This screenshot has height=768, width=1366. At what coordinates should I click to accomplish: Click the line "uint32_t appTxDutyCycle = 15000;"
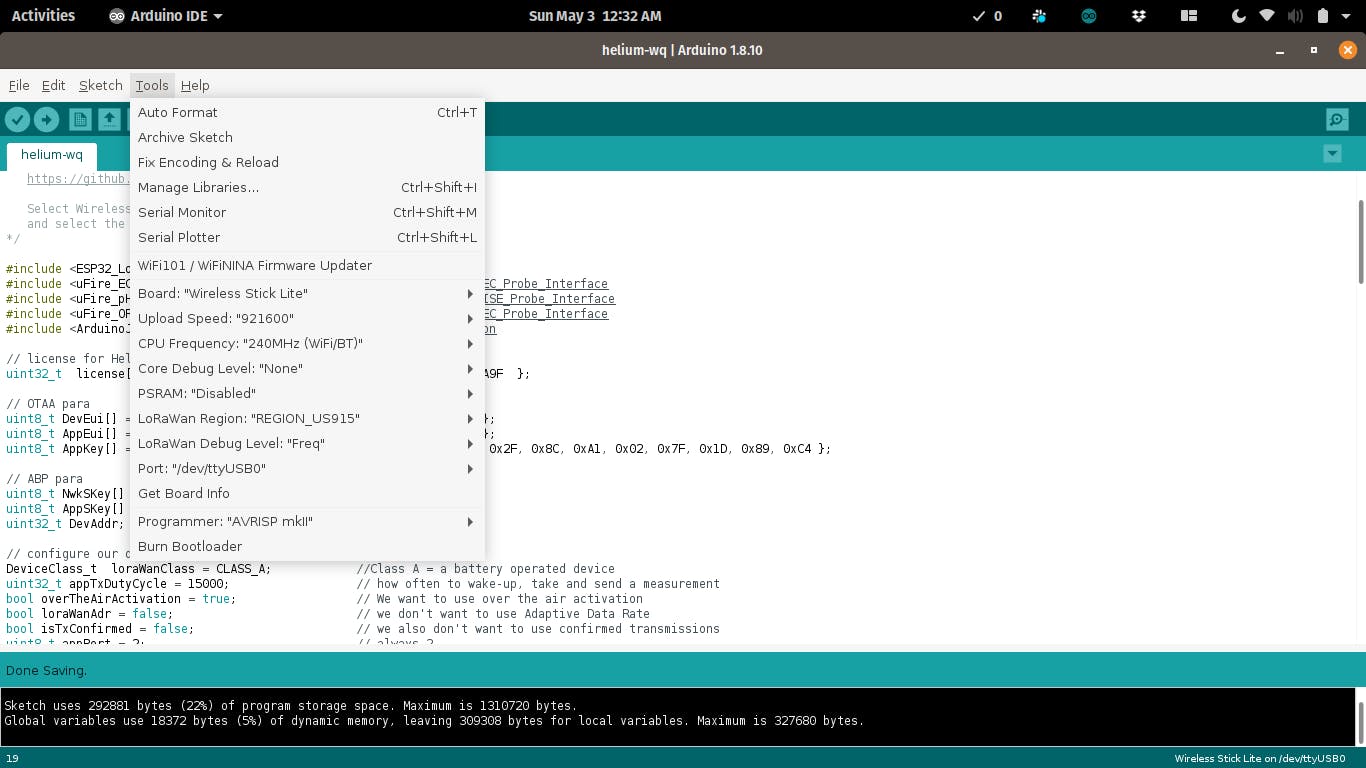pos(117,583)
